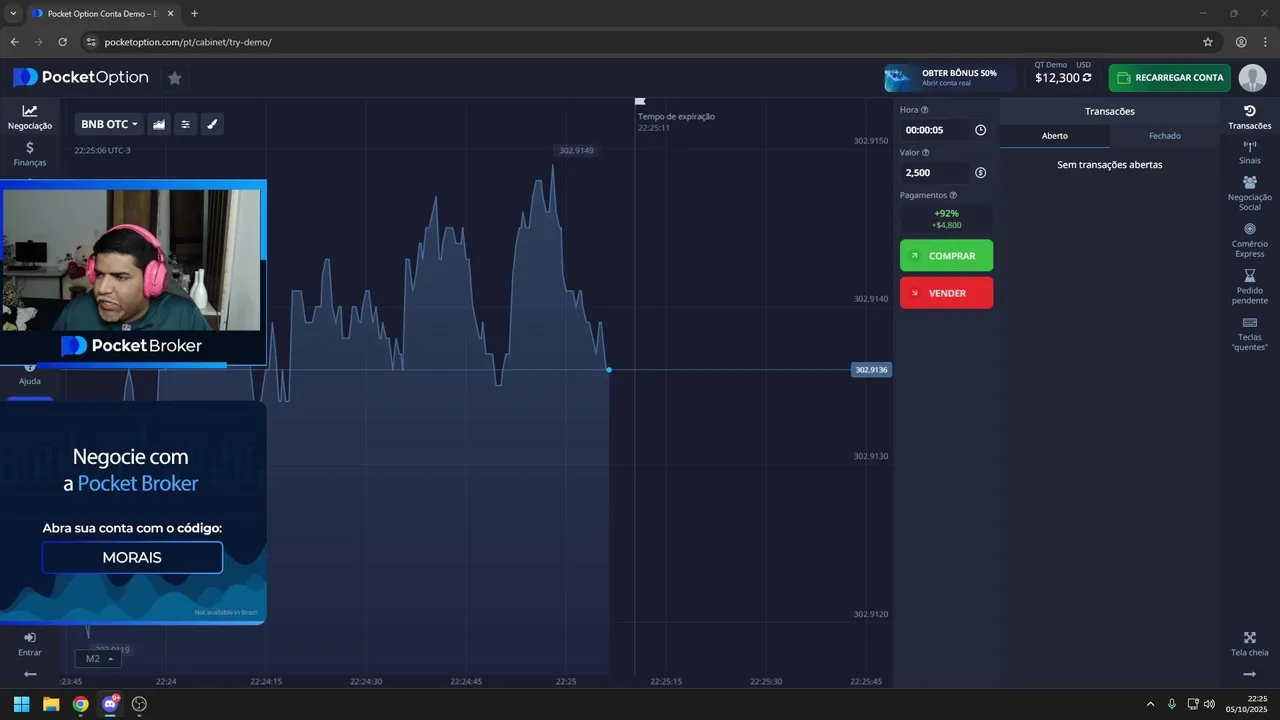Click the Hora time input field
1280x720 pixels.
tap(935, 130)
